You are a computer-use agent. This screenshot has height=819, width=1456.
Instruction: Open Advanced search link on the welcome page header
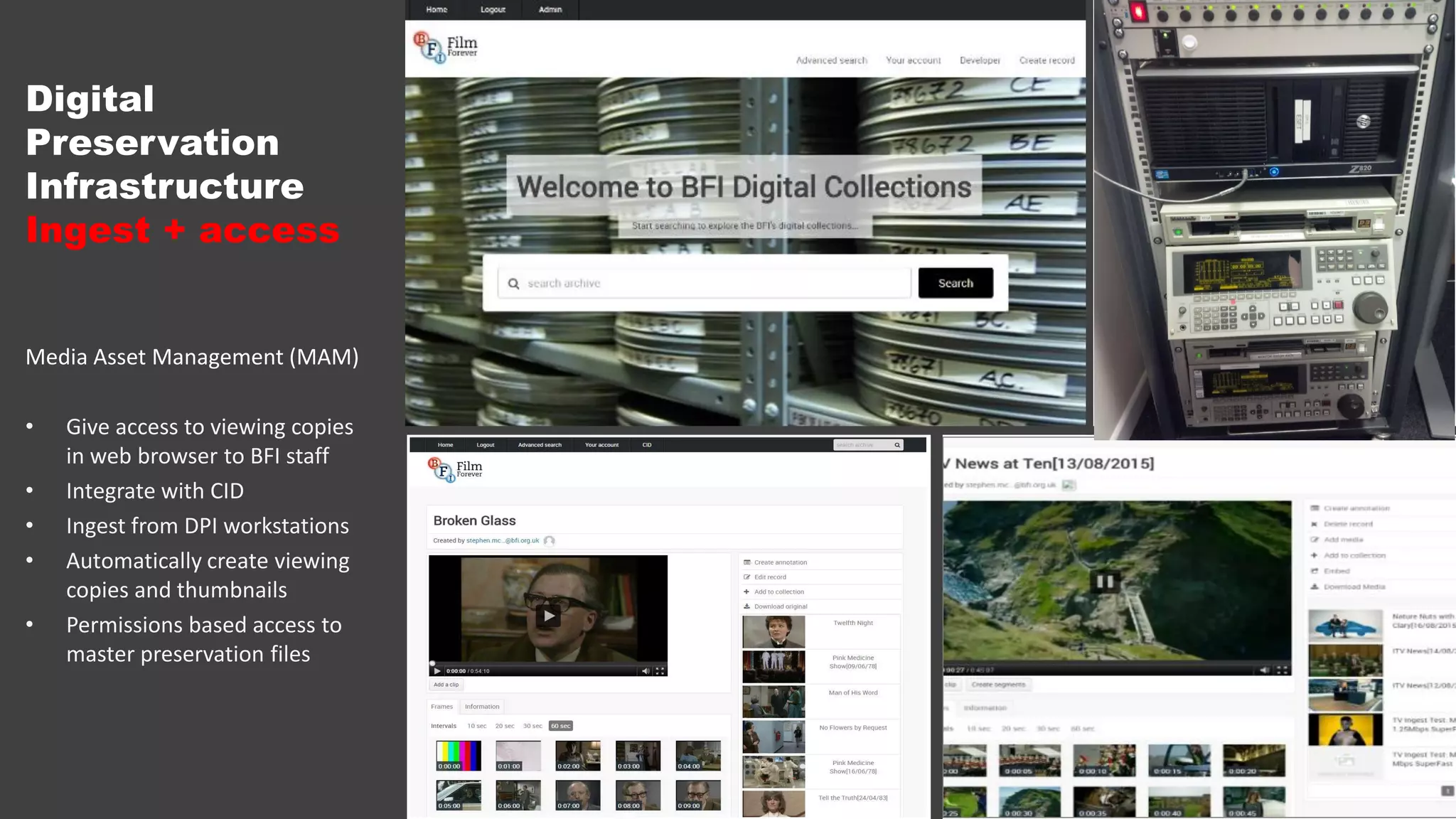[x=831, y=60]
